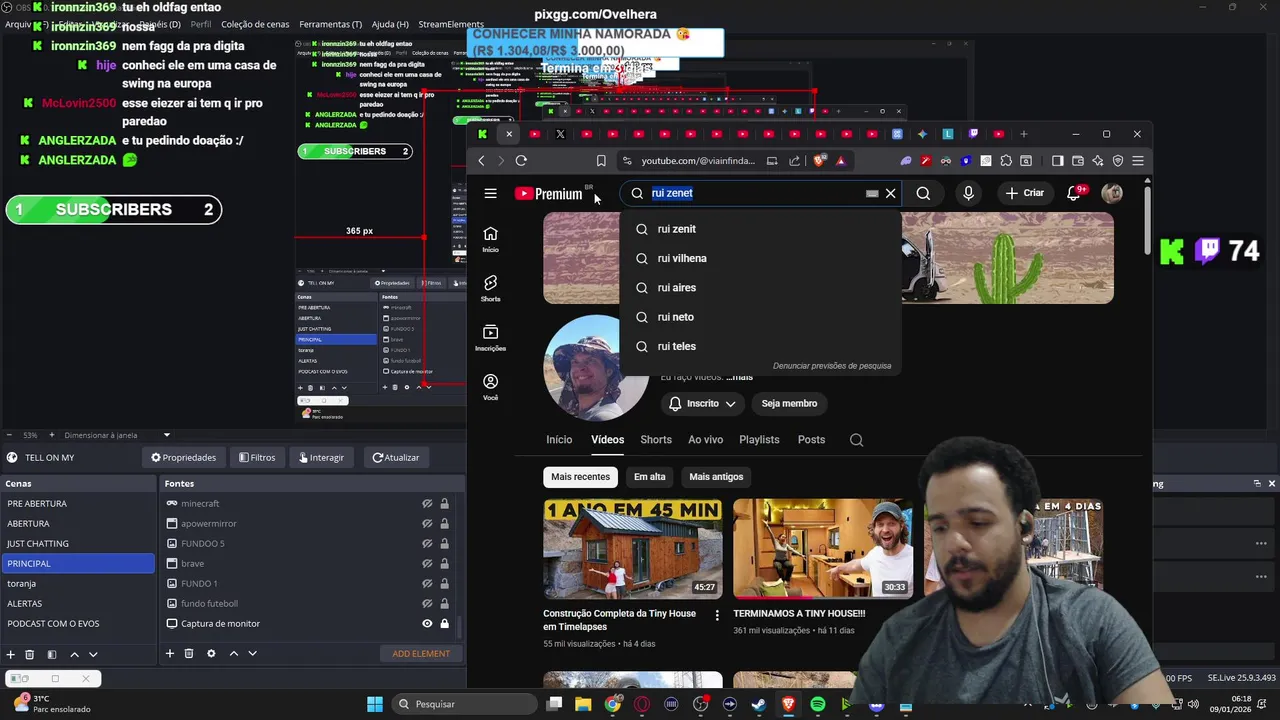
Task: Show the FUNDOO 5 source
Action: point(427,544)
